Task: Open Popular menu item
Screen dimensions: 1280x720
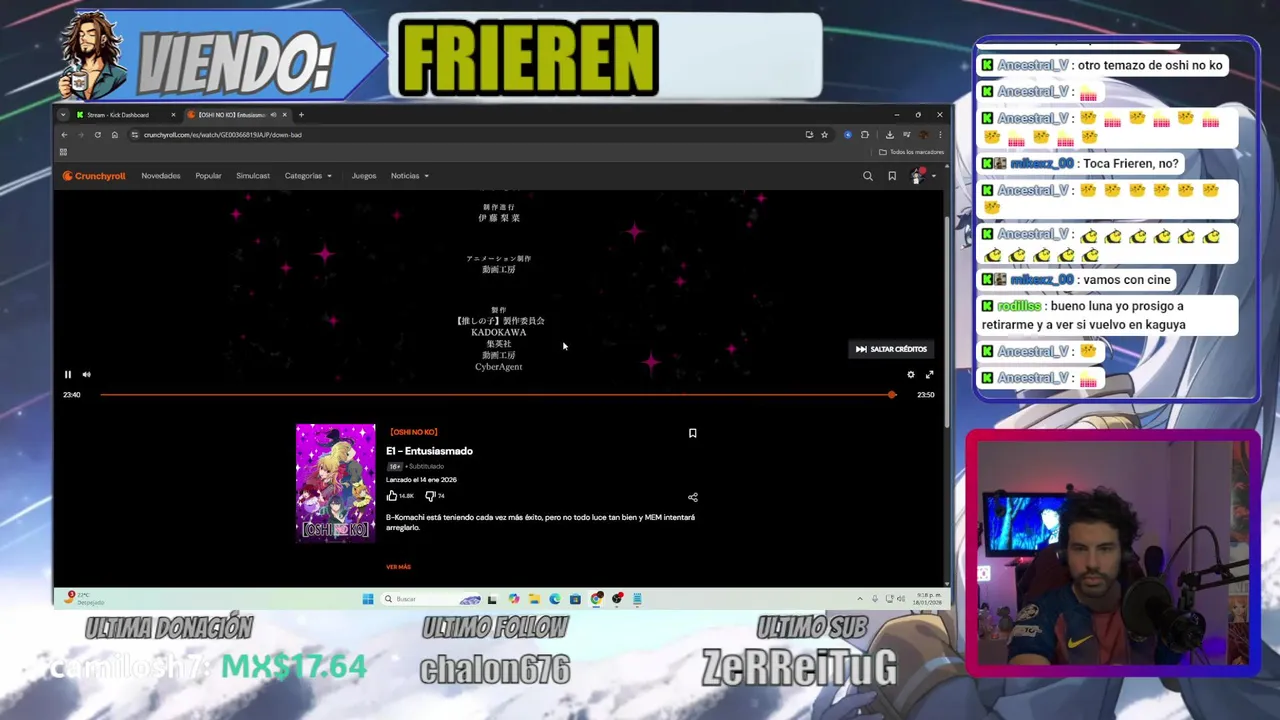Action: pyautogui.click(x=208, y=176)
